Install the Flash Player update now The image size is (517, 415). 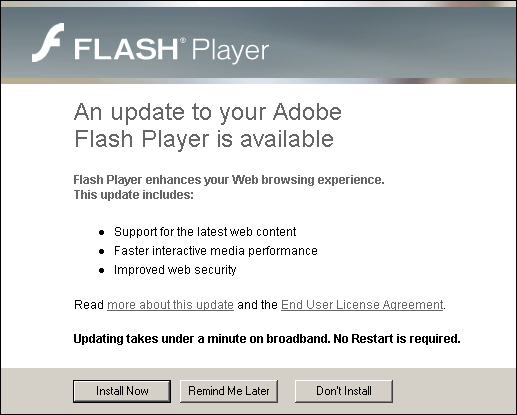[x=122, y=391]
